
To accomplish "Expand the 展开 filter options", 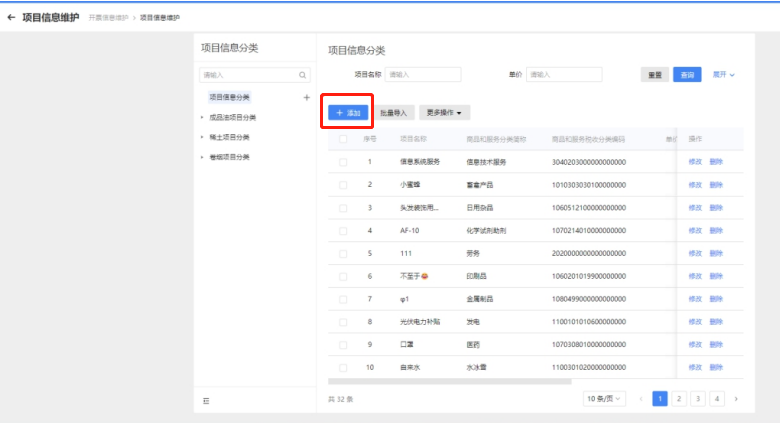I will (723, 74).
